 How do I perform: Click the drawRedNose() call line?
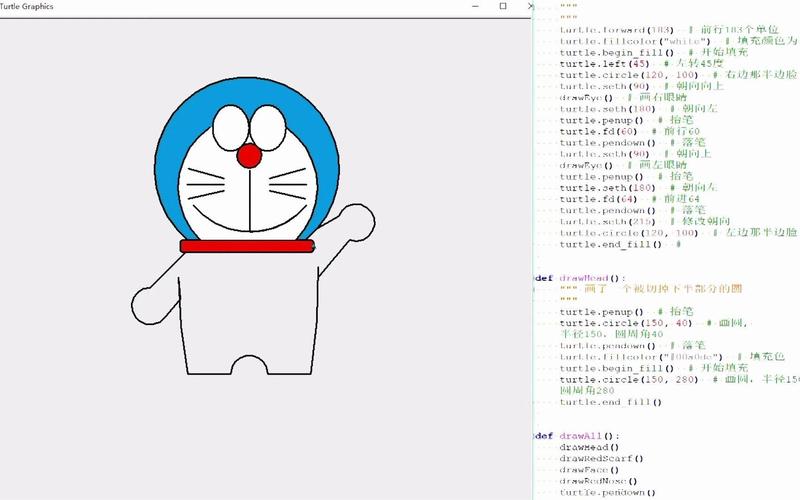598,481
